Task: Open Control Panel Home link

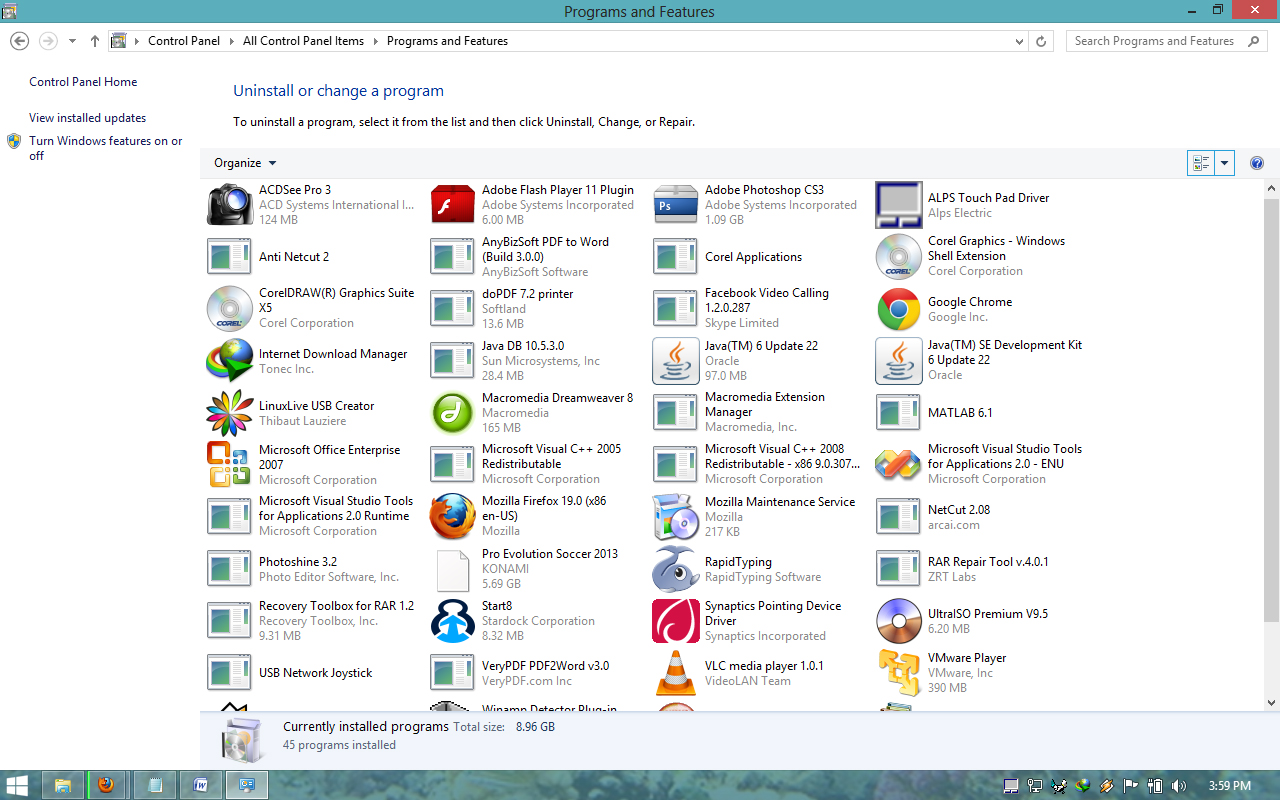Action: 83,82
